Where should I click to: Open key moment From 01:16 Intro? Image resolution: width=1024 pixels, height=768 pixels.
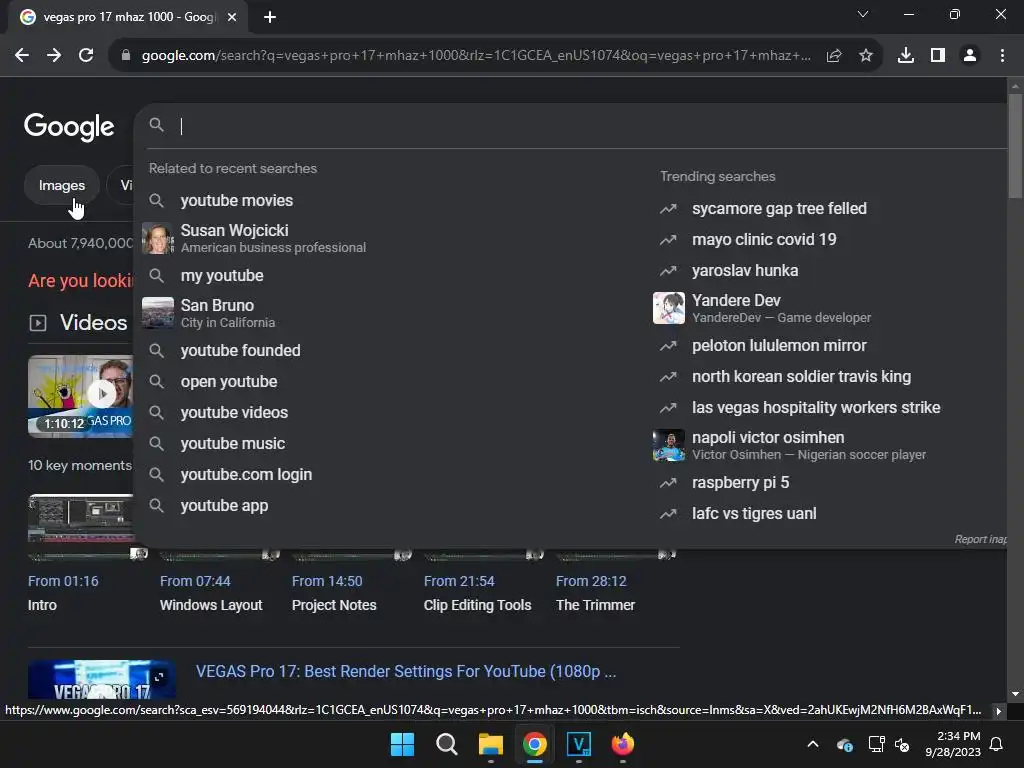[x=63, y=593]
